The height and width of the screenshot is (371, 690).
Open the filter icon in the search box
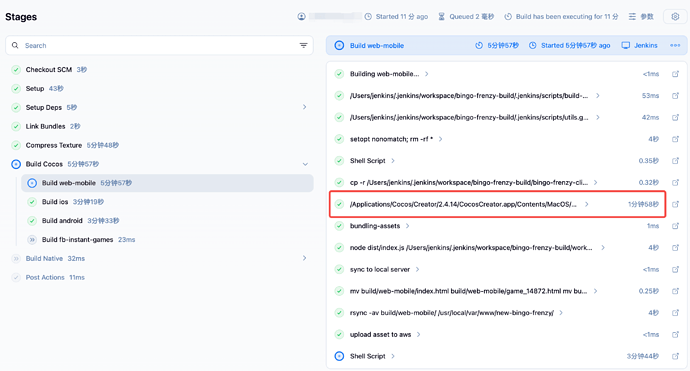point(303,45)
